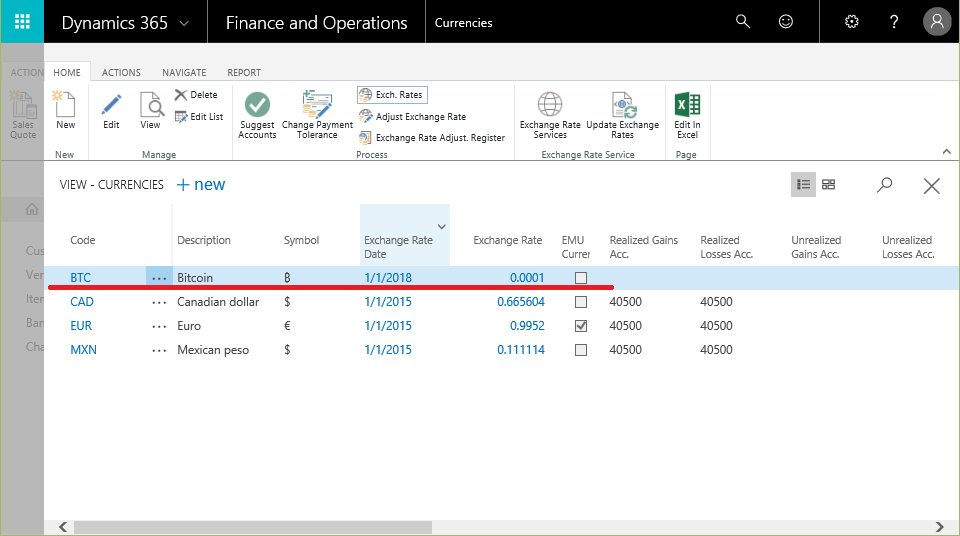Click the + new link
Screen dimensions: 960x536
click(201, 184)
